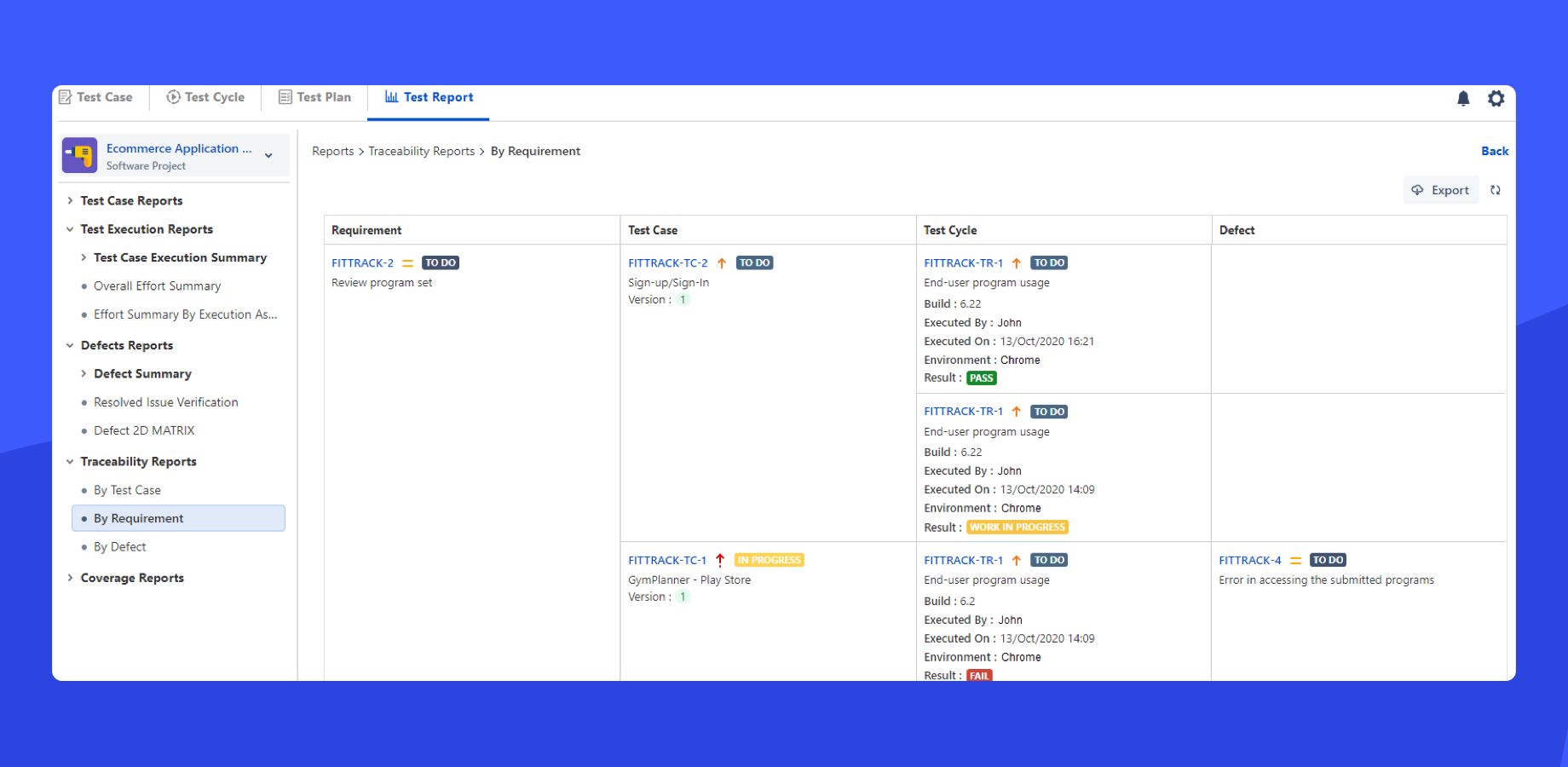Image resolution: width=1568 pixels, height=767 pixels.
Task: Click the Test Report chart icon
Action: pos(393,96)
